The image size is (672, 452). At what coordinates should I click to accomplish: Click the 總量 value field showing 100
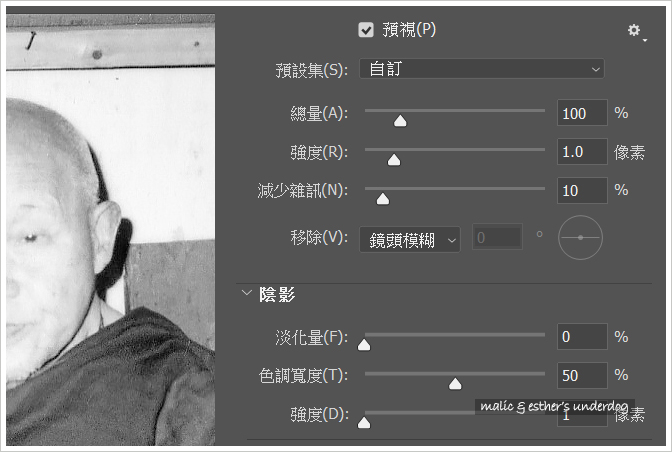pos(582,113)
